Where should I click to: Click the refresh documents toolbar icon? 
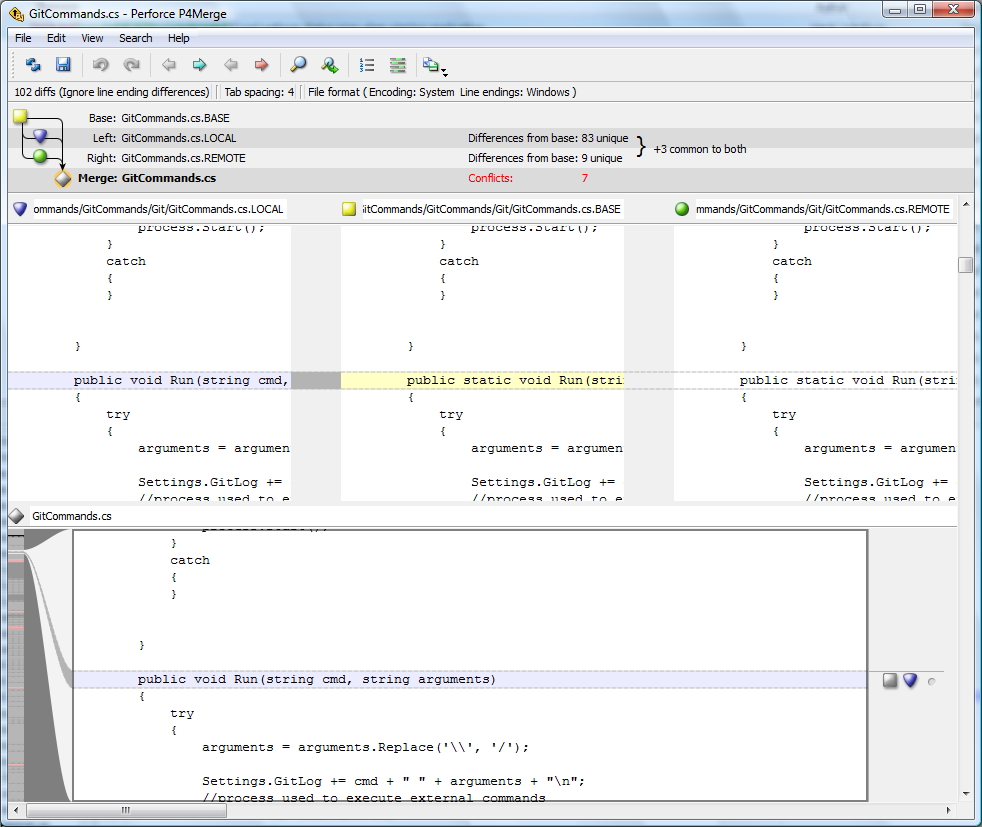[33, 64]
